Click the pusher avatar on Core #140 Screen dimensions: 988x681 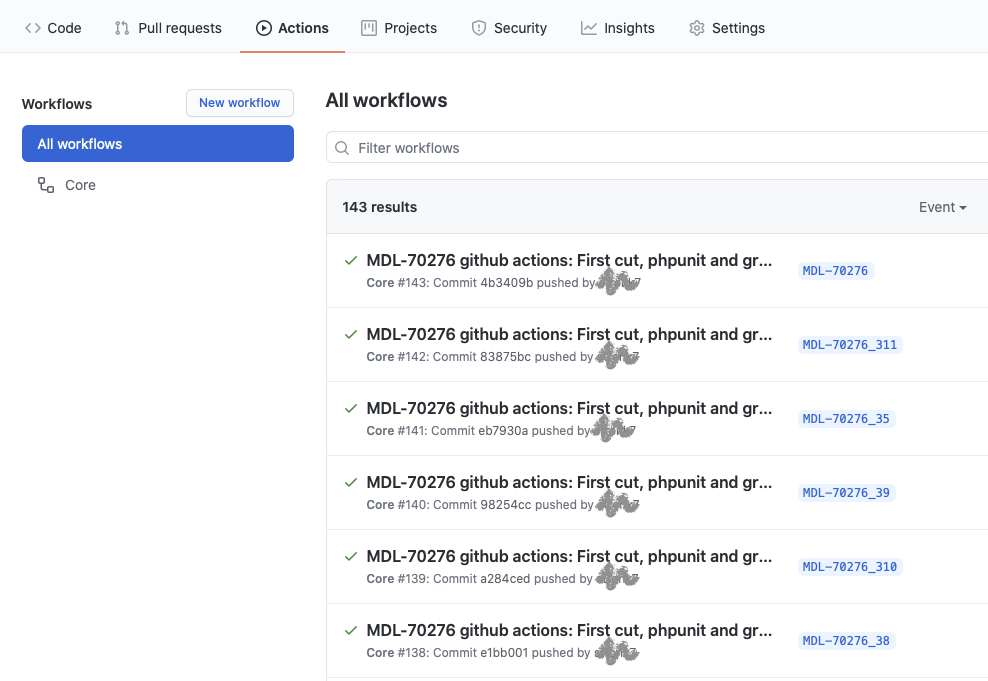pyautogui.click(x=617, y=503)
